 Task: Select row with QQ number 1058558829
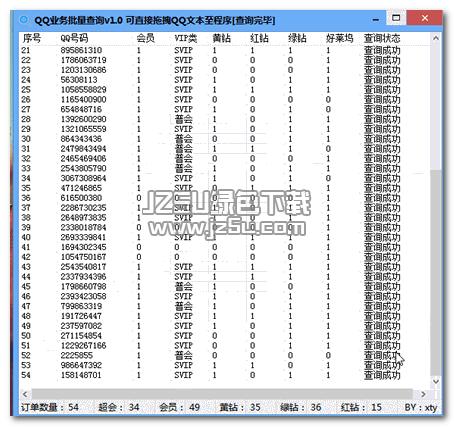[211, 90]
